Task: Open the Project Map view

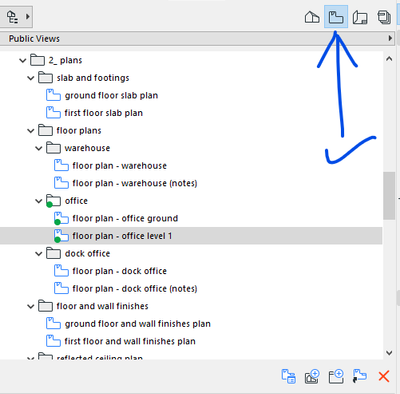Action: tap(312, 17)
